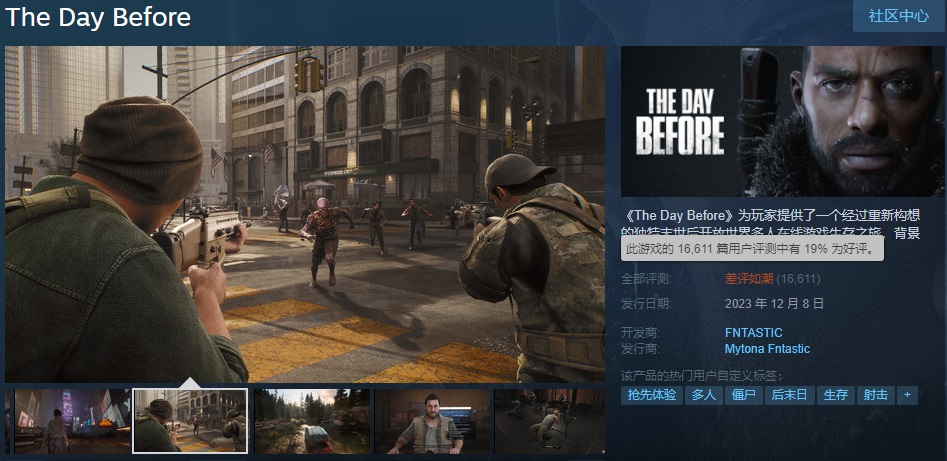
Task: Show the forest road car thumbnail
Action: click(311, 421)
